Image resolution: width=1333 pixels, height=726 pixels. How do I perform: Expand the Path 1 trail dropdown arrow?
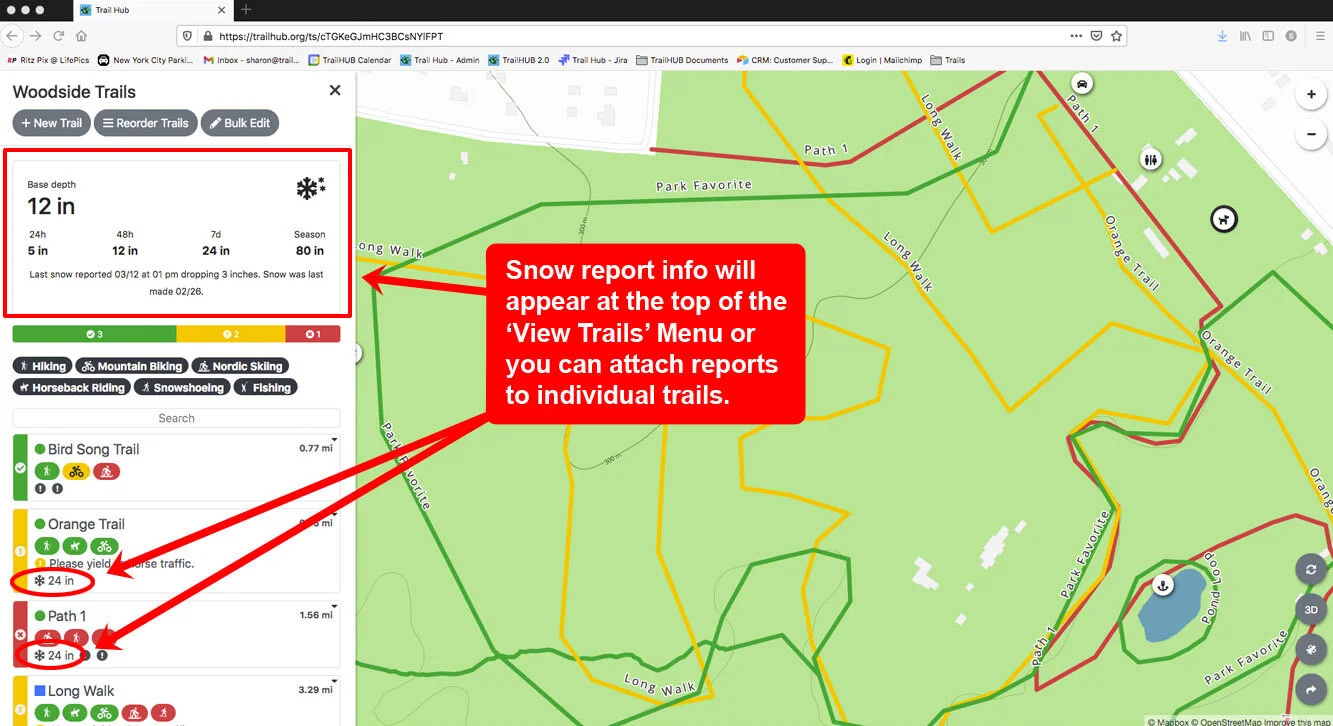pos(335,607)
